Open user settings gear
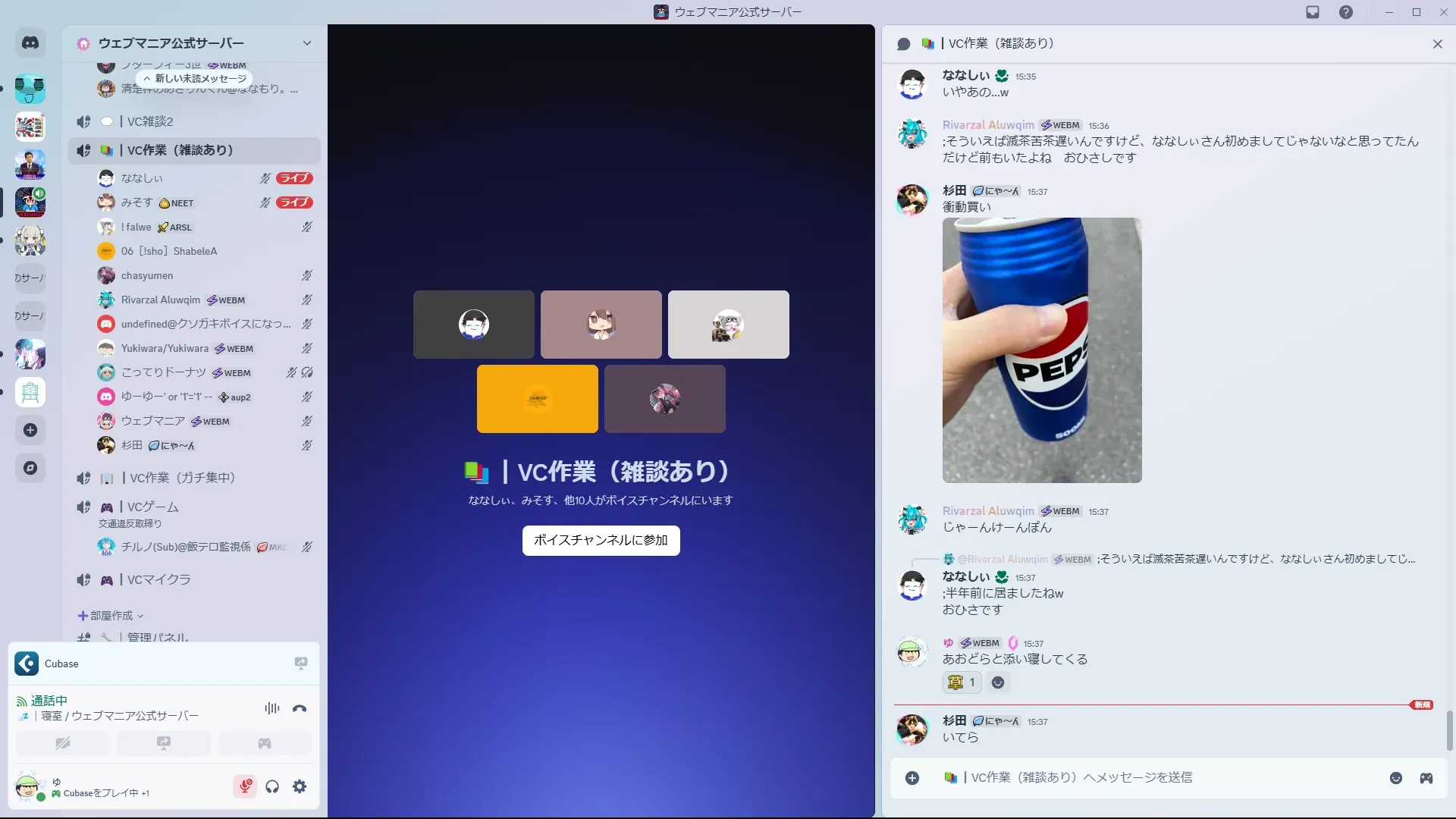1456x819 pixels. [300, 786]
